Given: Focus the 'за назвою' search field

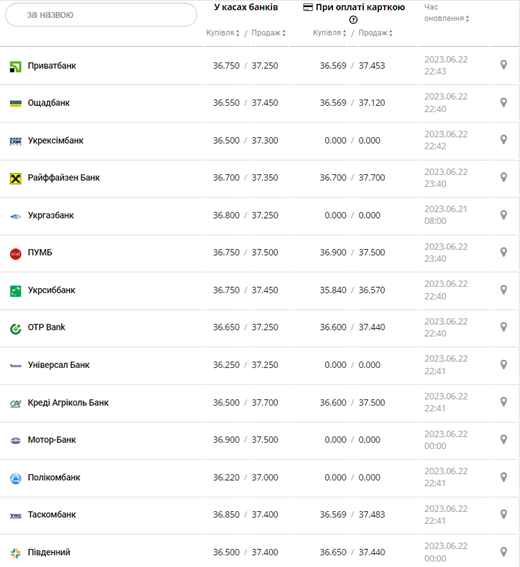Looking at the screenshot, I should pyautogui.click(x=101, y=15).
